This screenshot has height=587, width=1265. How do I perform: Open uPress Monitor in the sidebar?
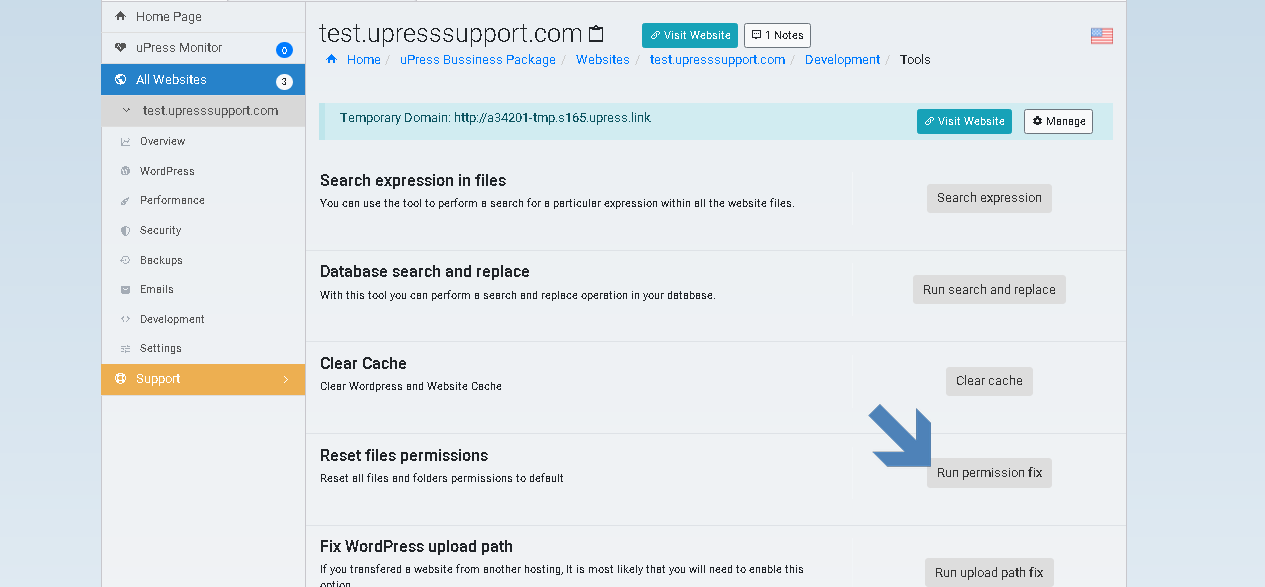pos(203,48)
